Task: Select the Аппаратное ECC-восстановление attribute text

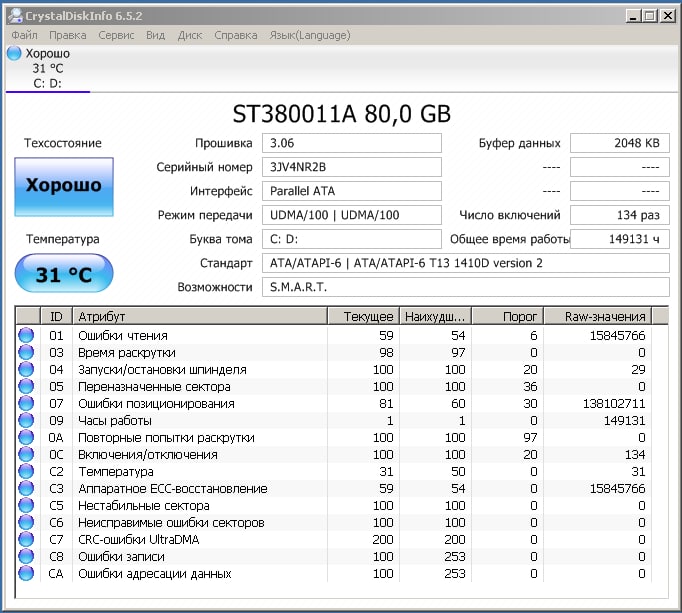Action: pyautogui.click(x=173, y=488)
